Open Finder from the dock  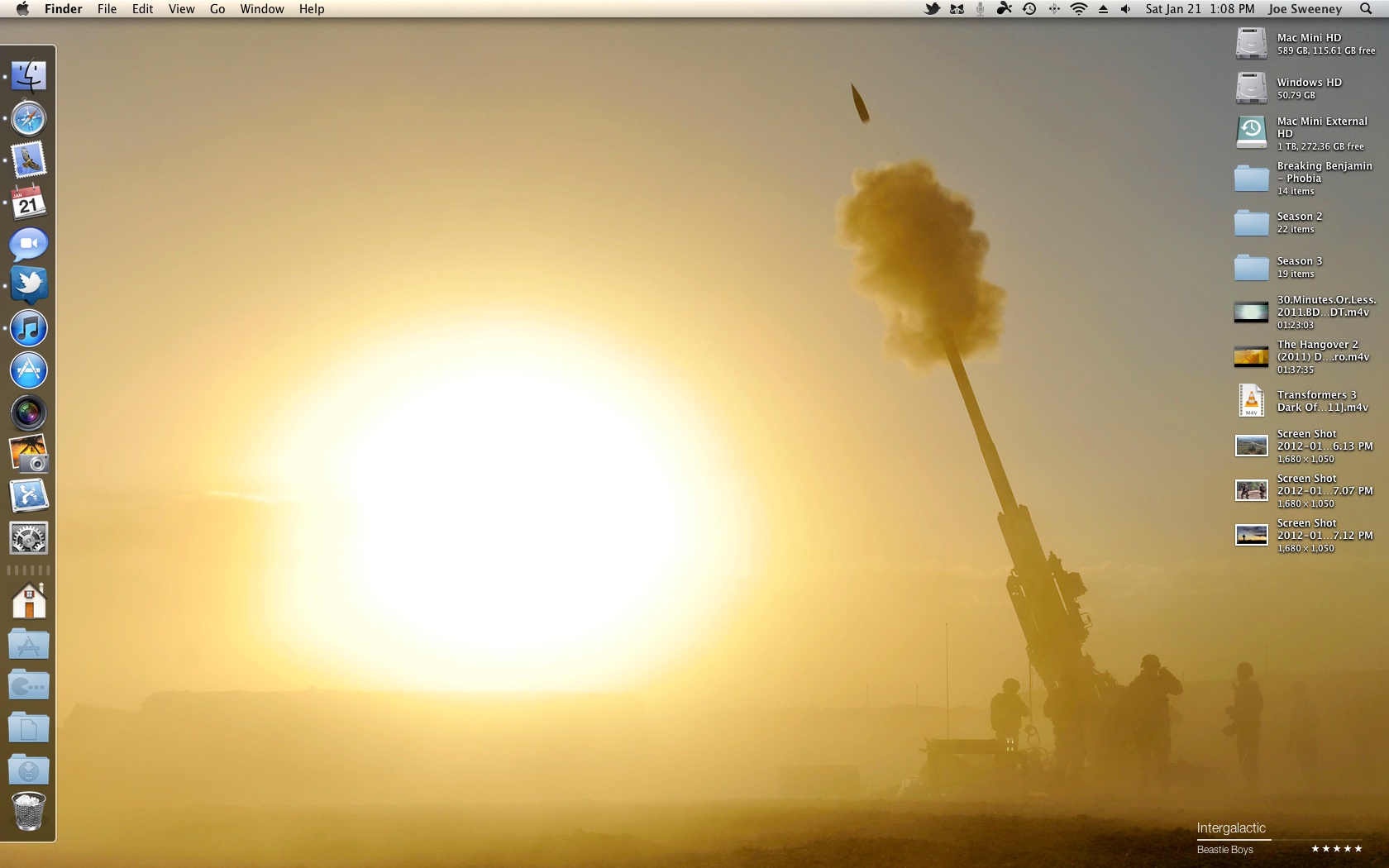click(29, 76)
